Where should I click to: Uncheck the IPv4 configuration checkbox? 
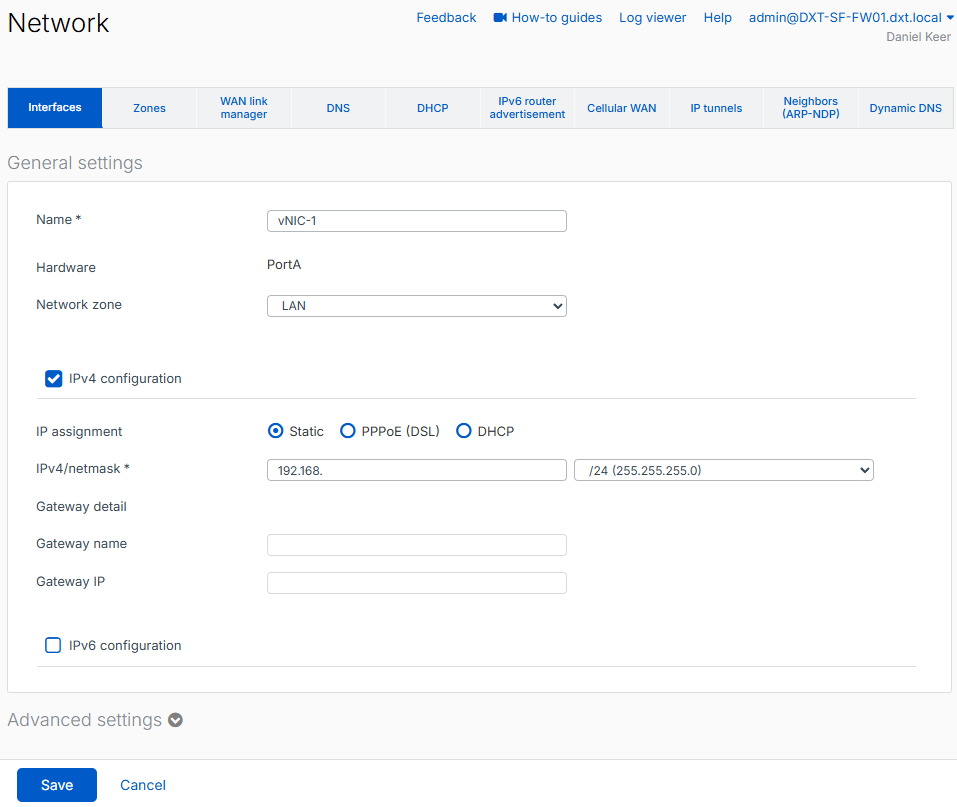click(54, 379)
